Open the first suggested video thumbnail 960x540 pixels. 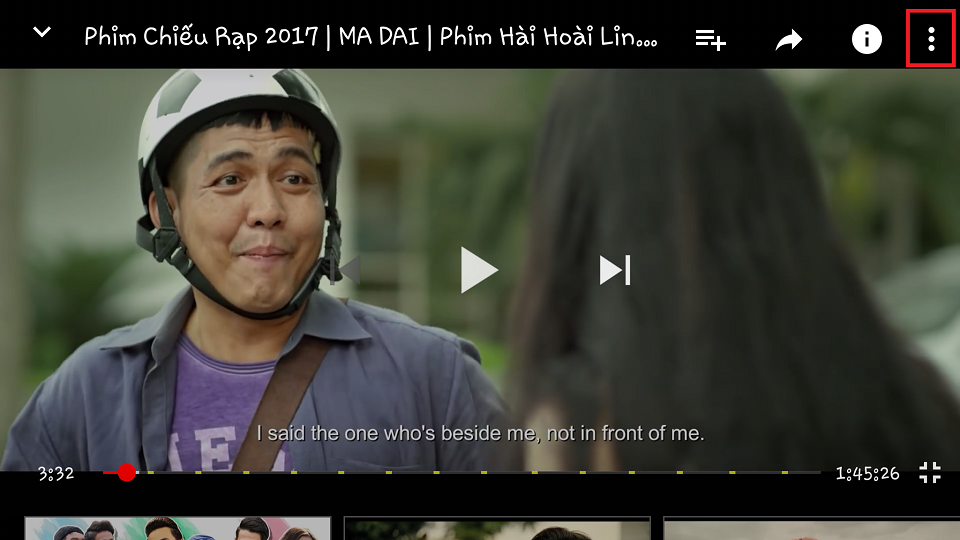[x=178, y=528]
